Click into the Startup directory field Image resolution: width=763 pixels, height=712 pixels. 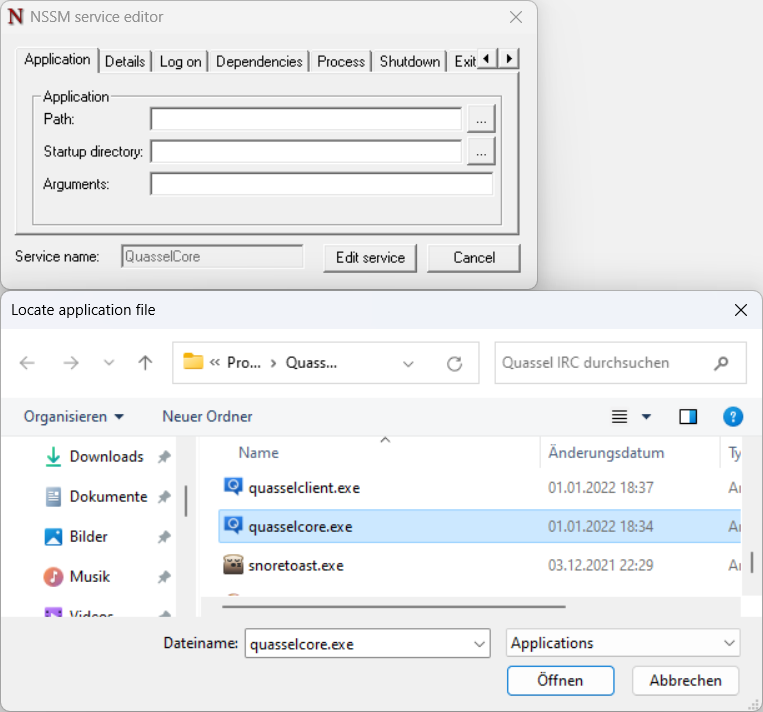point(306,151)
